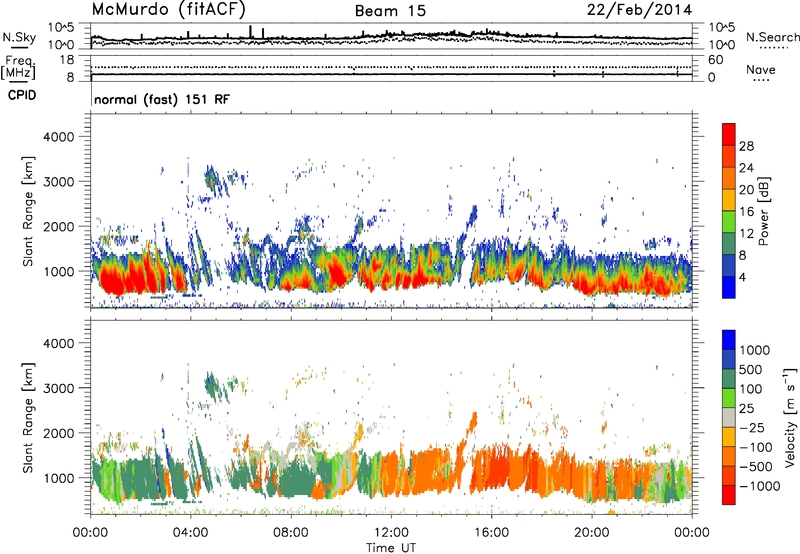Click the '08:00' time axis tick label
The height and width of the screenshot is (554, 800).
pos(291,533)
